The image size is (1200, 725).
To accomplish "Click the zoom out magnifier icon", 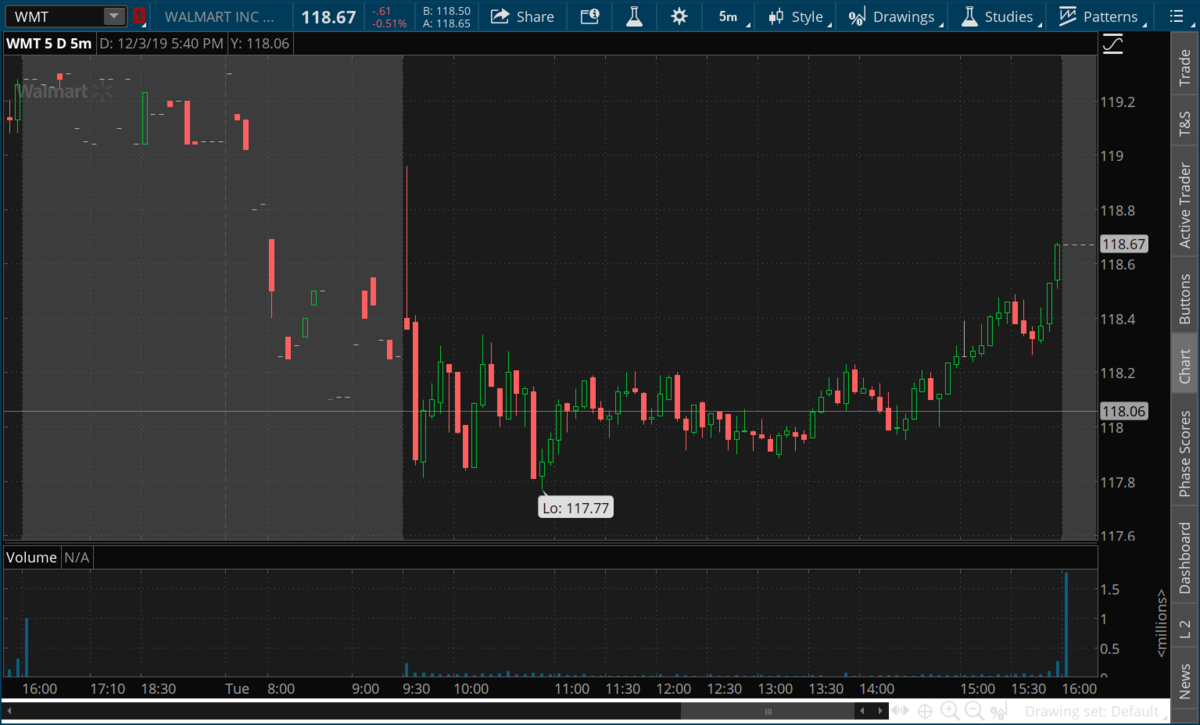I will click(x=973, y=711).
